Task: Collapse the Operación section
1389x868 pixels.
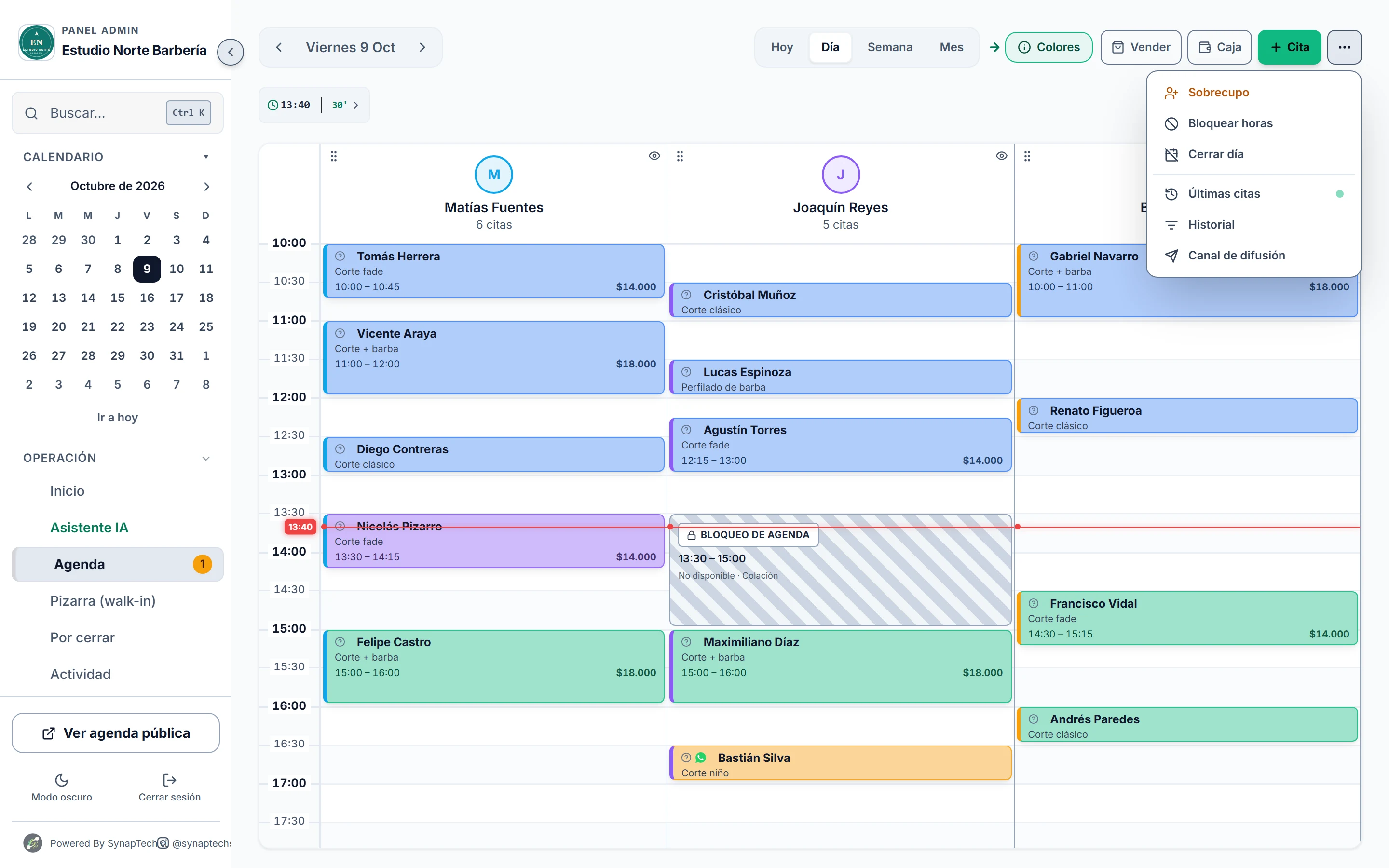Action: pos(206,458)
